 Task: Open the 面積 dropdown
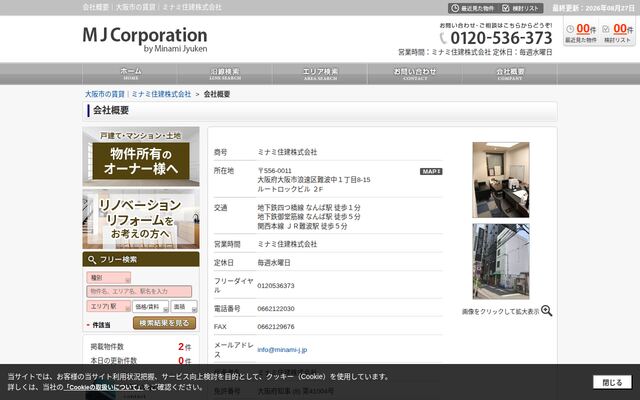pos(184,307)
